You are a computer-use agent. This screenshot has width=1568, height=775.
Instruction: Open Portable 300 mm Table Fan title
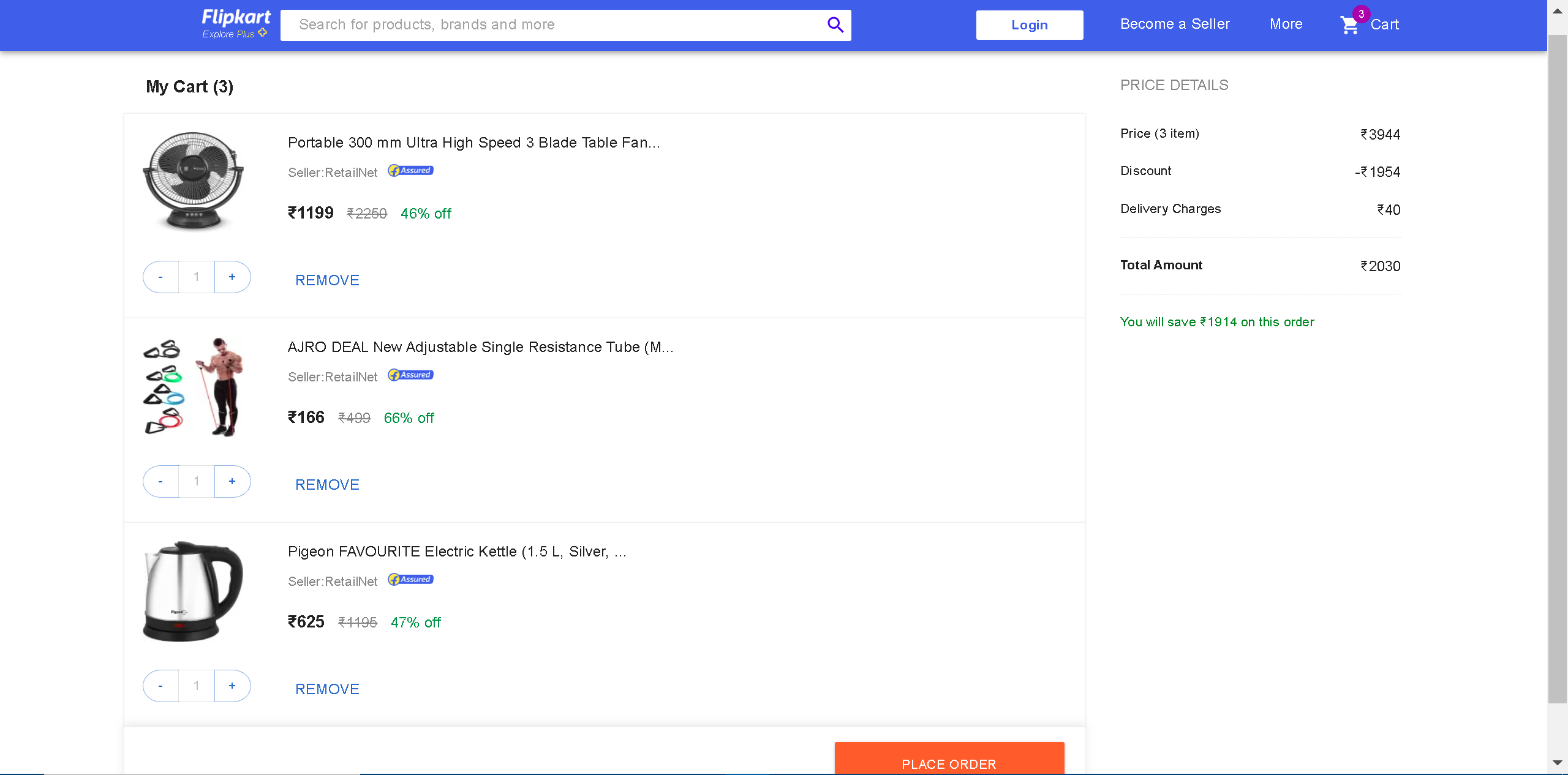click(x=473, y=143)
